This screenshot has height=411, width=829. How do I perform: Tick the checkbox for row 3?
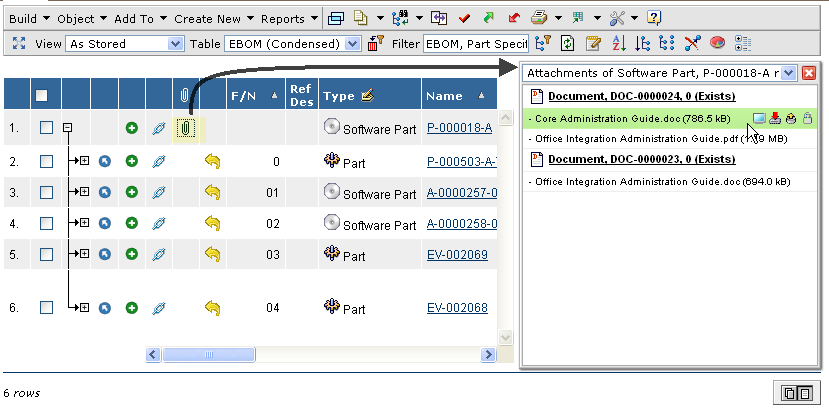pos(46,193)
